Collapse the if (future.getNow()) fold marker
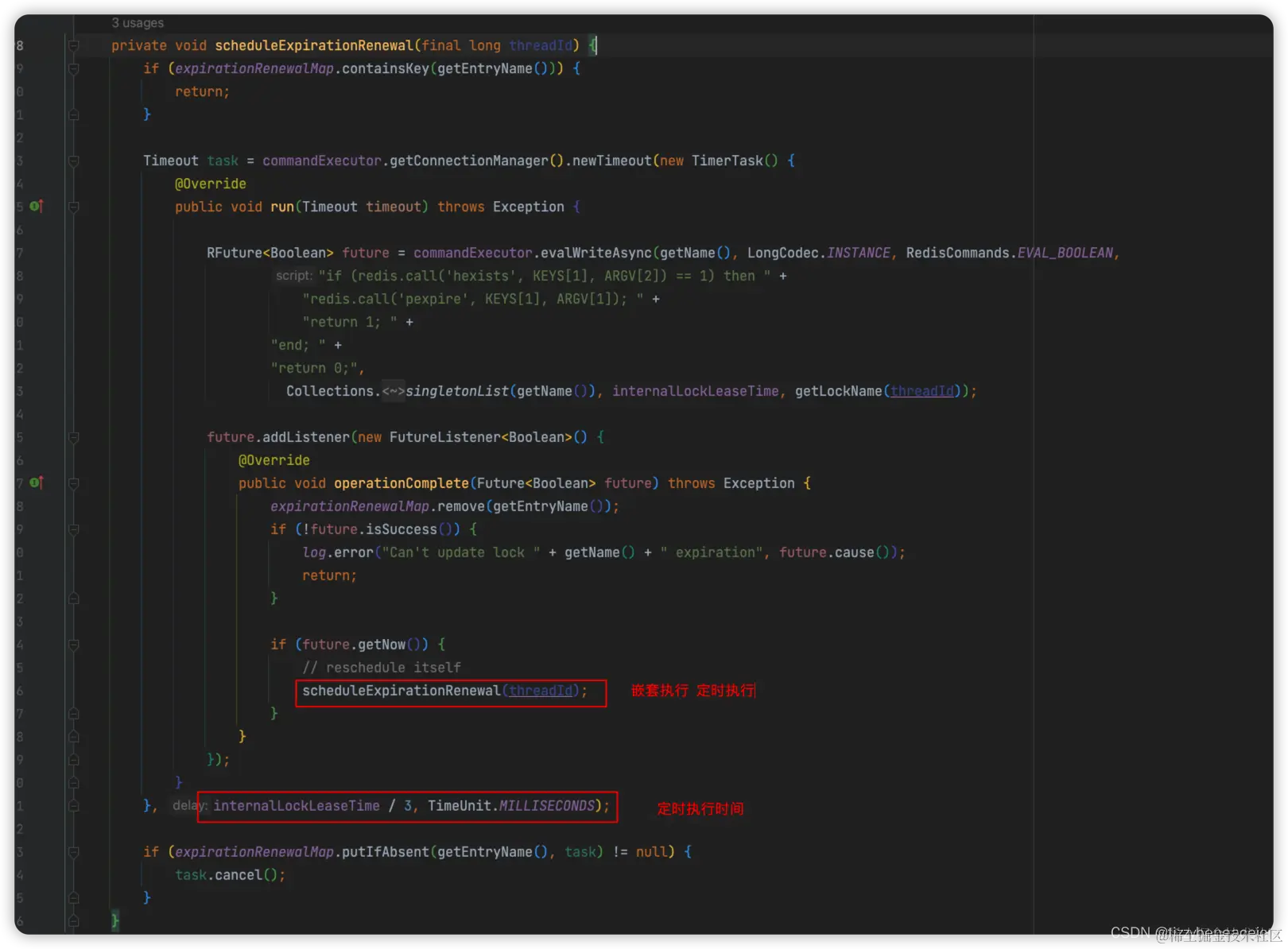This screenshot has height=949, width=1288. coord(73,645)
